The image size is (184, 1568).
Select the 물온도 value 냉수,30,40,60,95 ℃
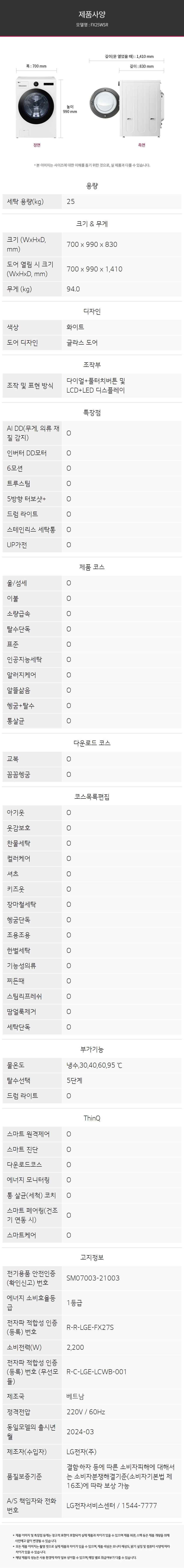point(94,1065)
